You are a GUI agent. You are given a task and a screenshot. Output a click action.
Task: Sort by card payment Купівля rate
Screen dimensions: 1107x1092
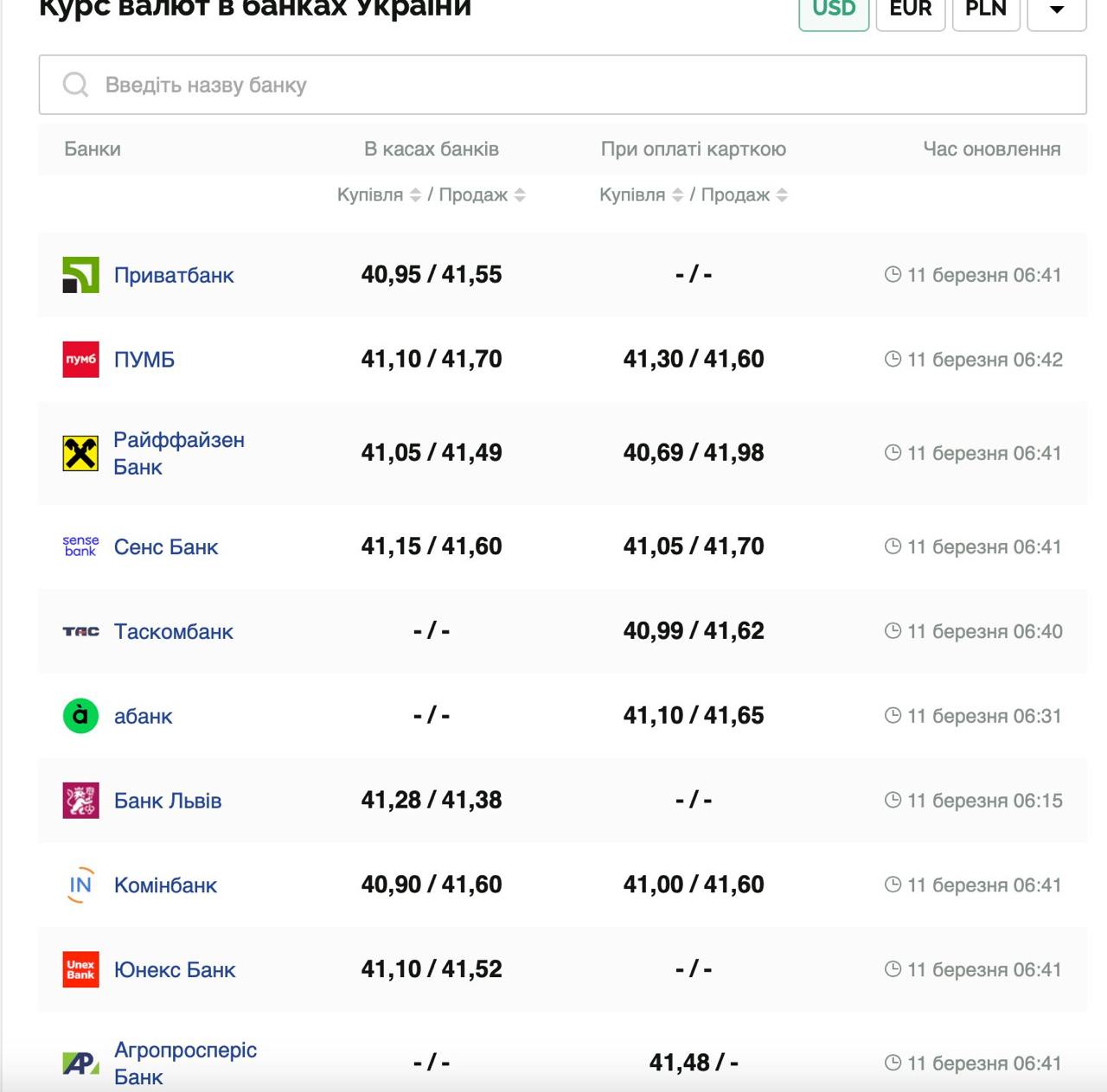677,195
